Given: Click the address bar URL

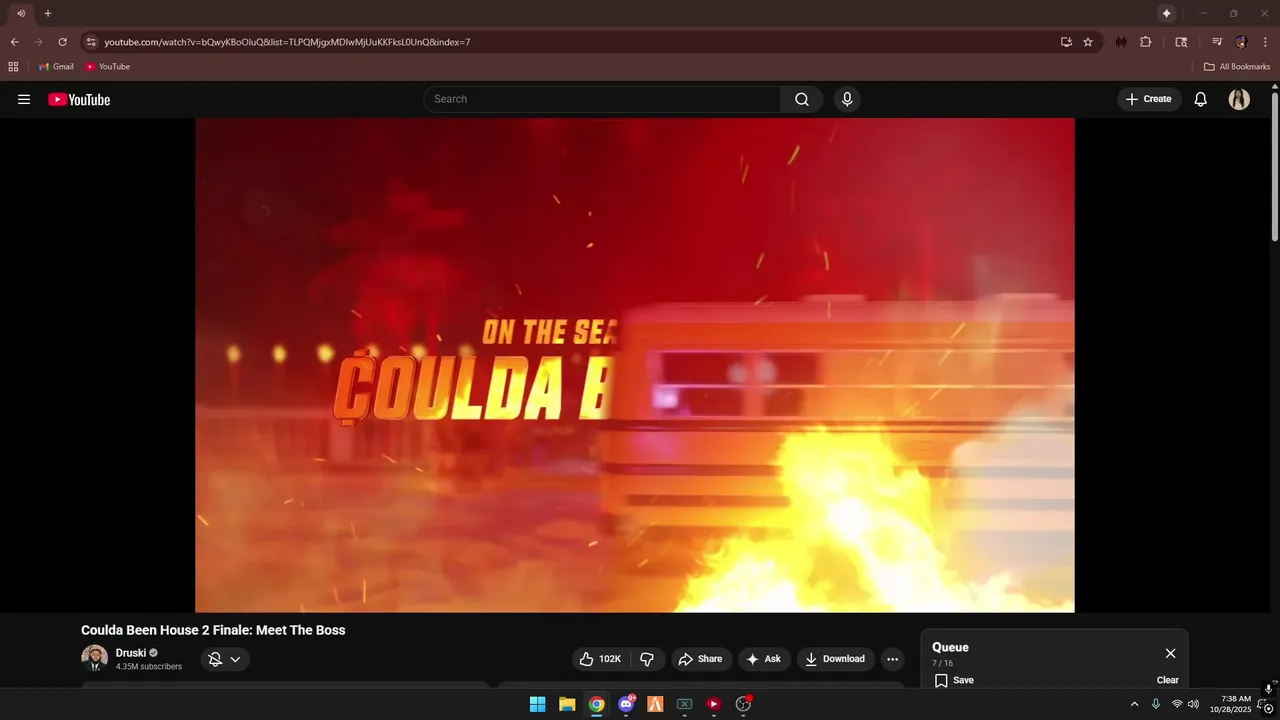Looking at the screenshot, I should (287, 42).
